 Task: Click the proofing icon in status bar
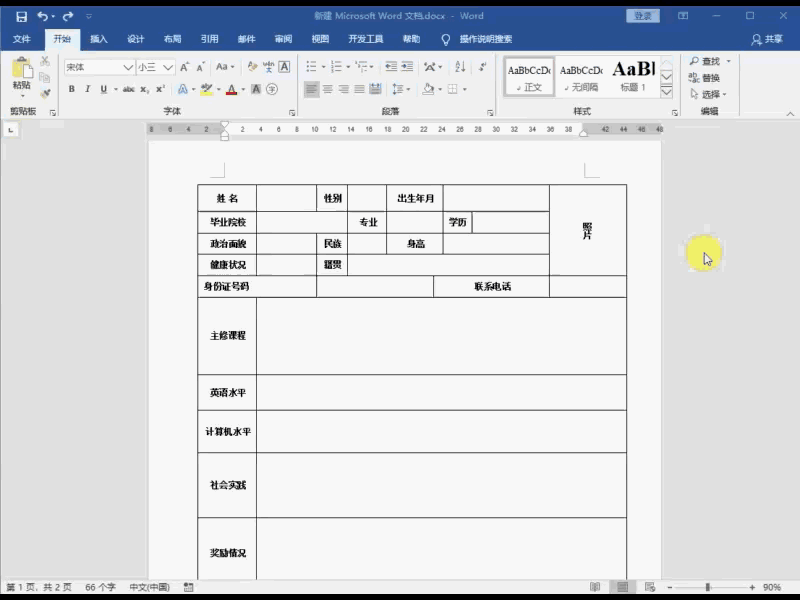coord(188,587)
